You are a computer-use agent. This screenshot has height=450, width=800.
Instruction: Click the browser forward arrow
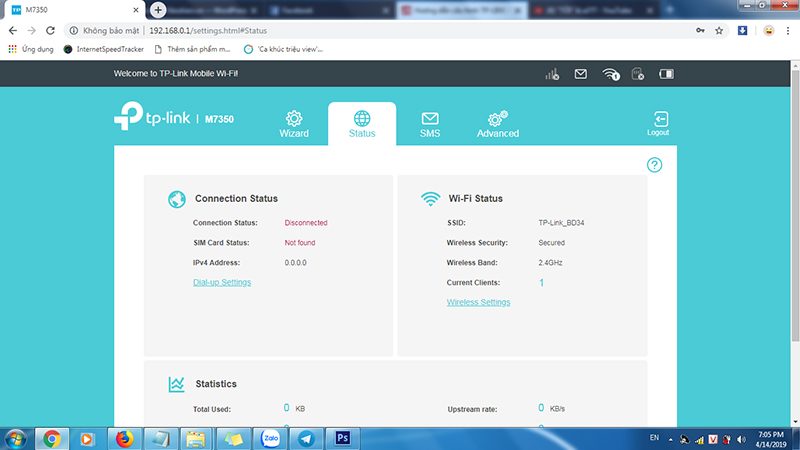32,31
